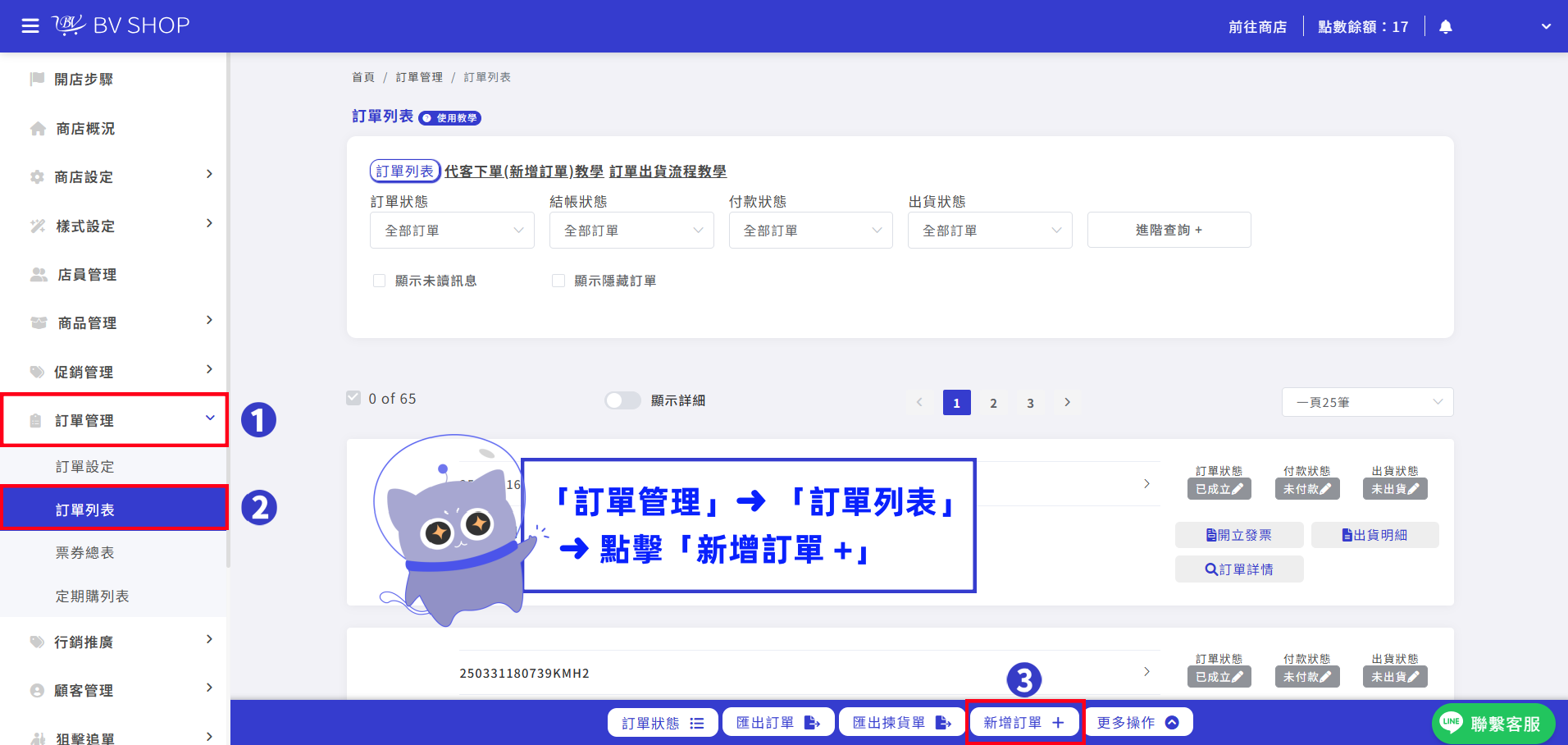Toggle the select-all checkbox near 0 of 65
The image size is (1568, 745).
coord(353,398)
